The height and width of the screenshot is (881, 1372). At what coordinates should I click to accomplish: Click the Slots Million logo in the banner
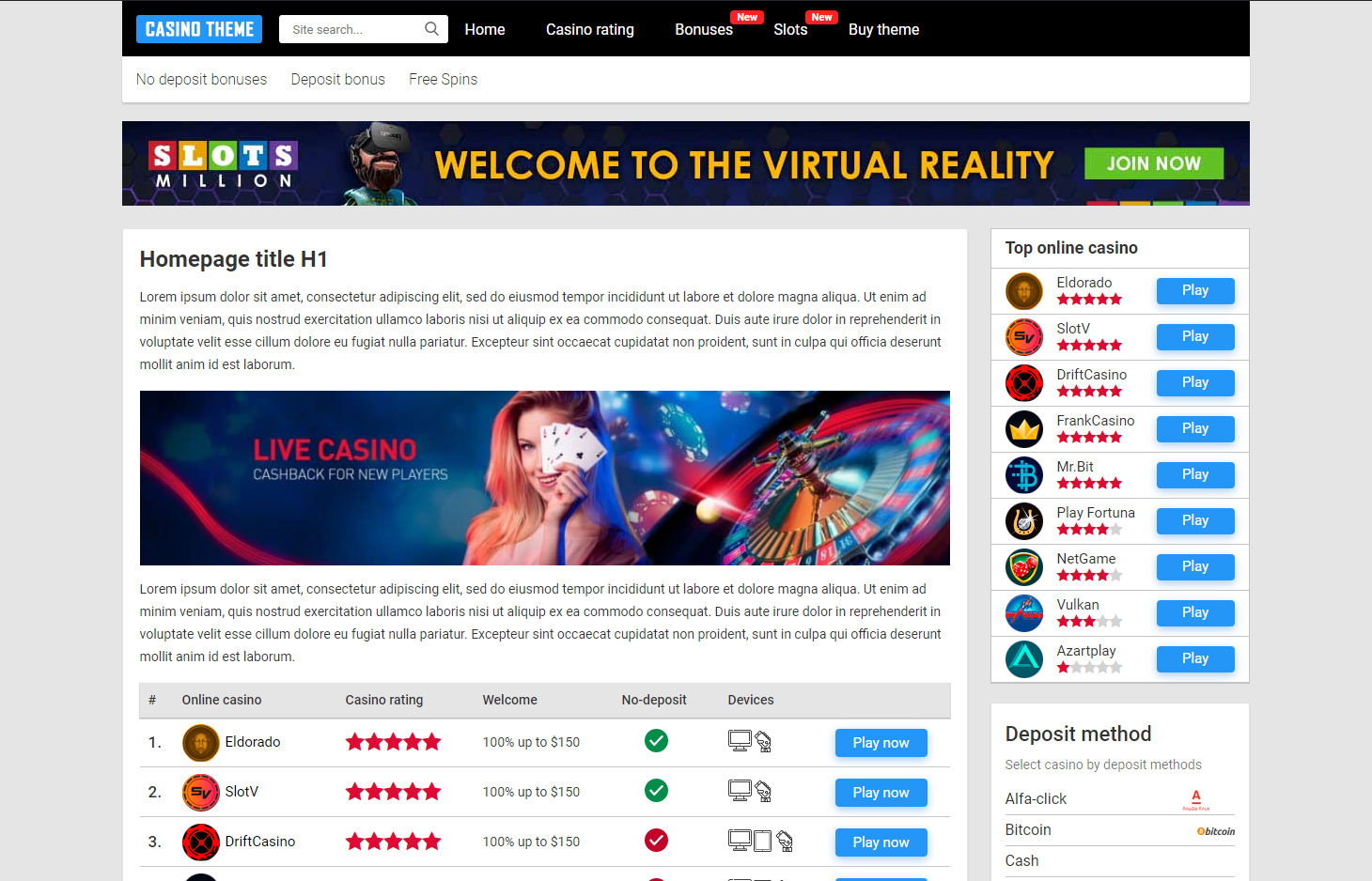click(224, 164)
